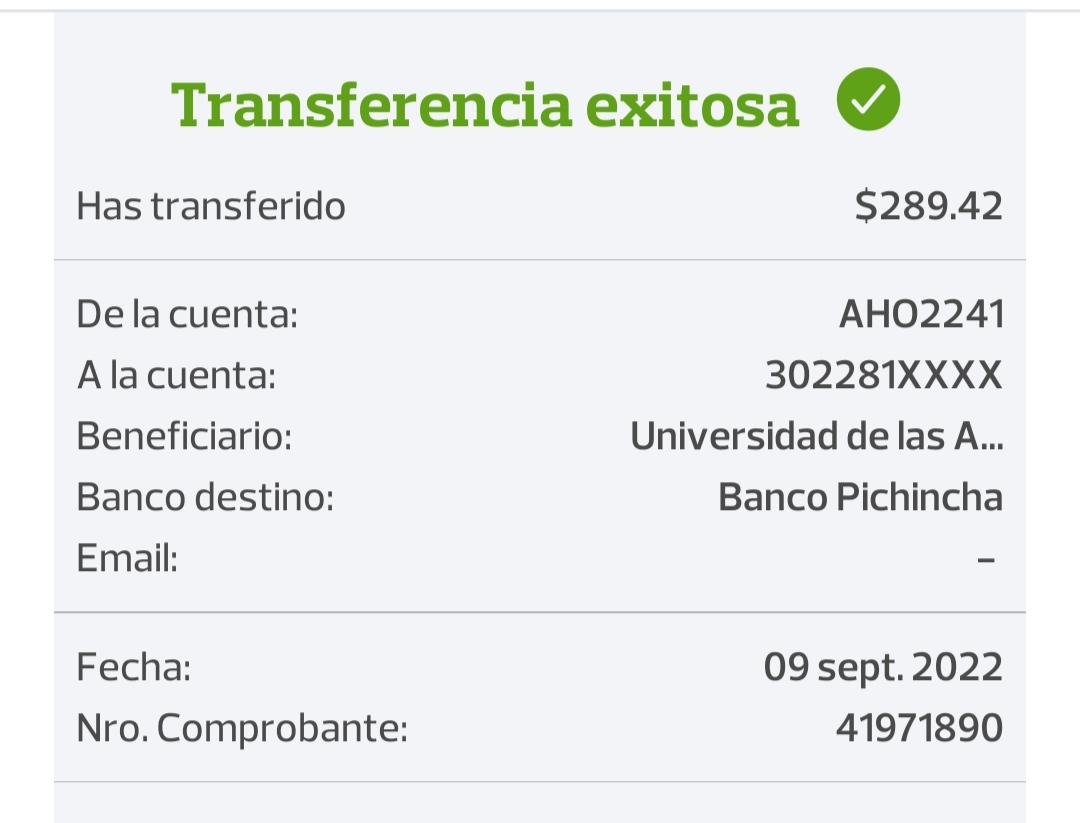Screen dimensions: 1080x823
Task: Click the transferred amount $289.42
Action: click(x=928, y=207)
